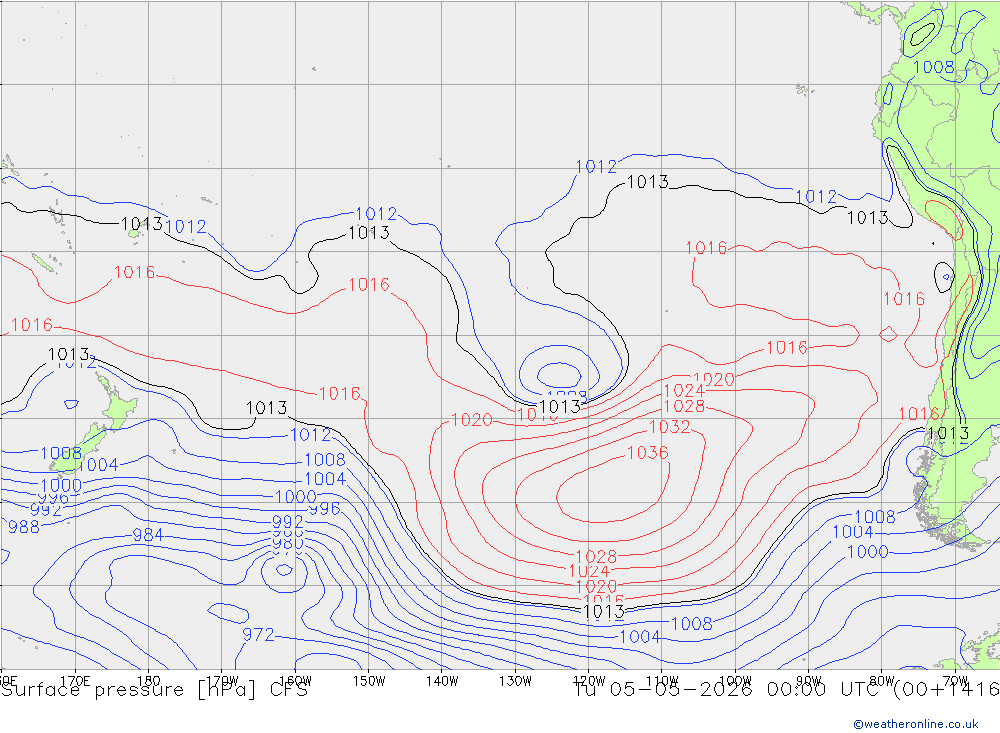Click the 130W longitude label
The image size is (1000, 733).
[x=515, y=681]
